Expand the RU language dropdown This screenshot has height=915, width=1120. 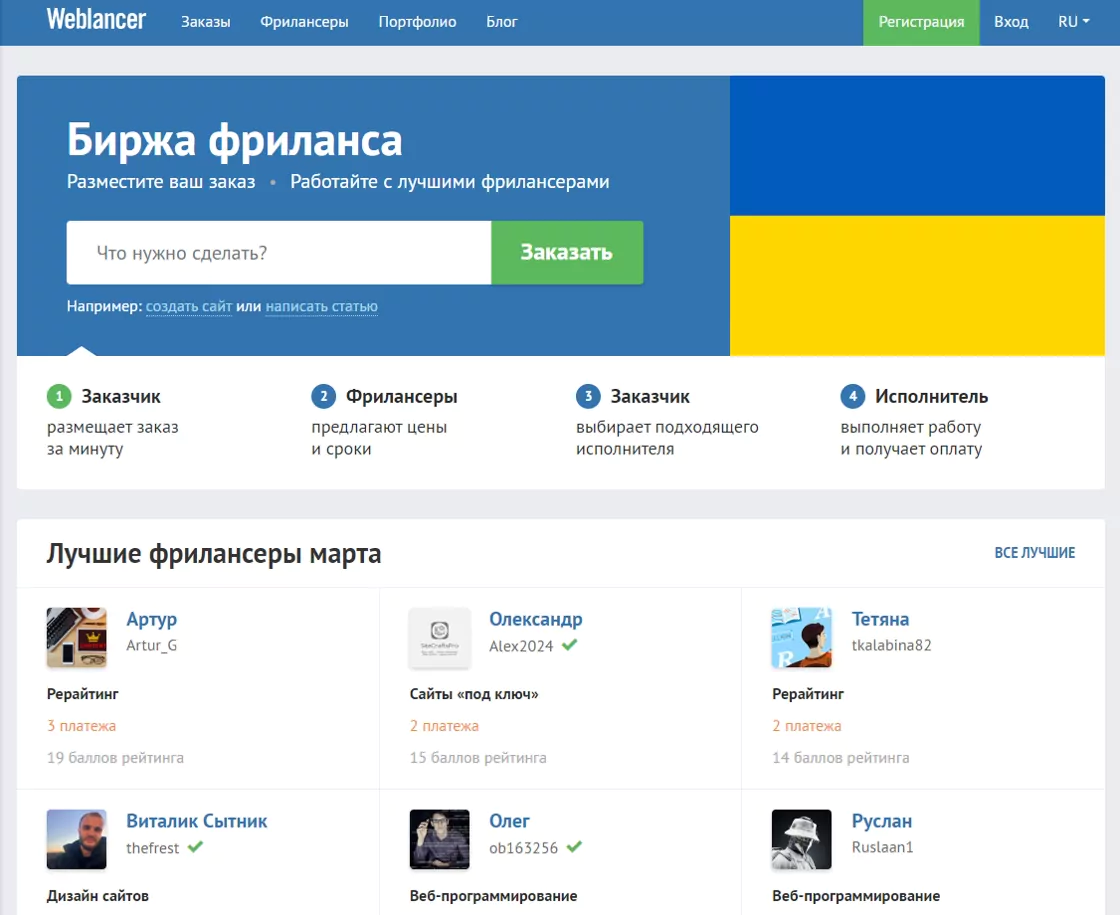(1074, 22)
